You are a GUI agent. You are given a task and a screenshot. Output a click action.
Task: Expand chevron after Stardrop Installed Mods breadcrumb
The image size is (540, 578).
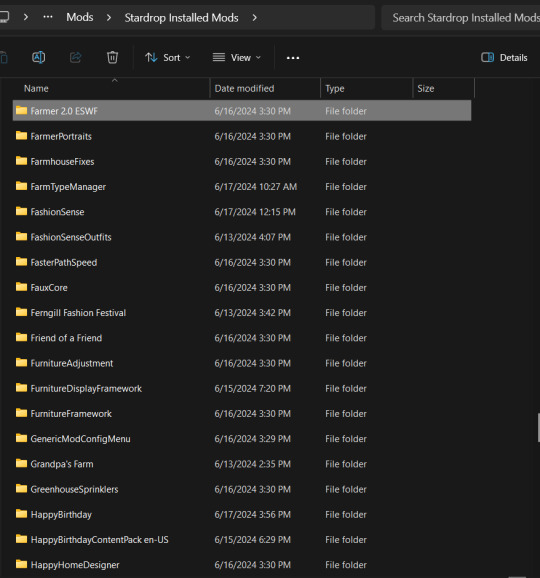point(254,17)
